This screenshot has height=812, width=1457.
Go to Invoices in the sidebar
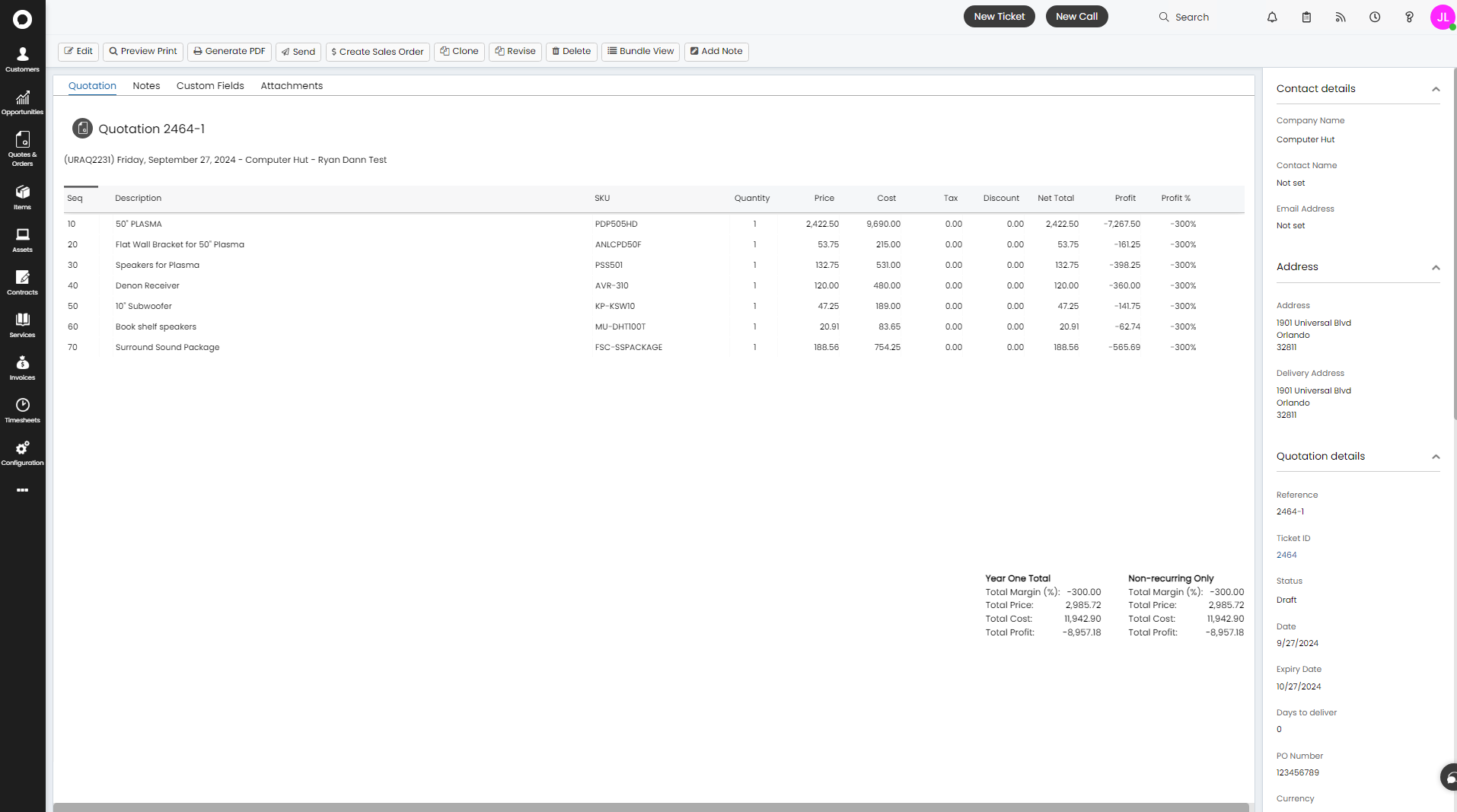pos(22,368)
